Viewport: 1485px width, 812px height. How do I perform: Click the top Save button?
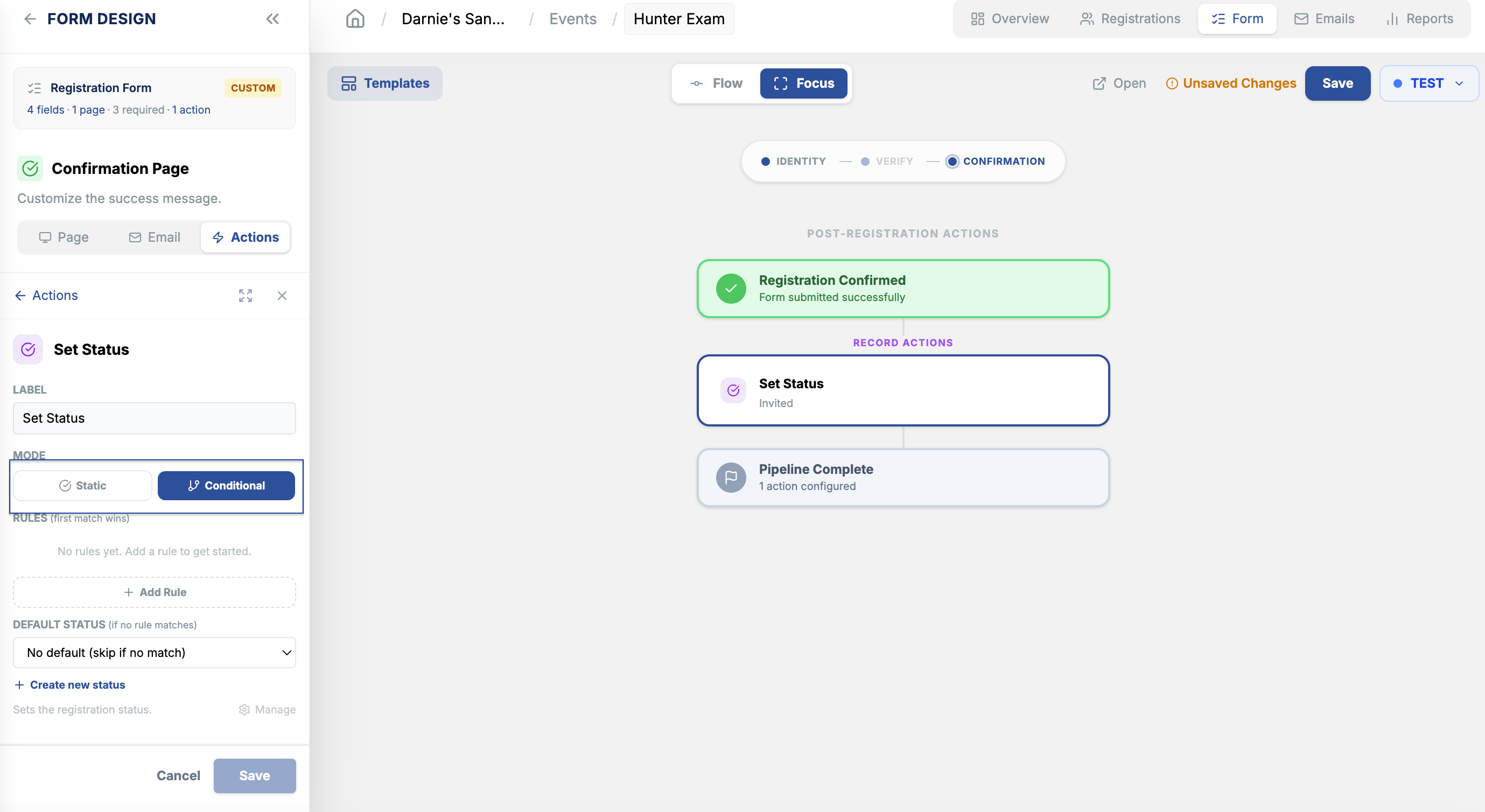1337,83
